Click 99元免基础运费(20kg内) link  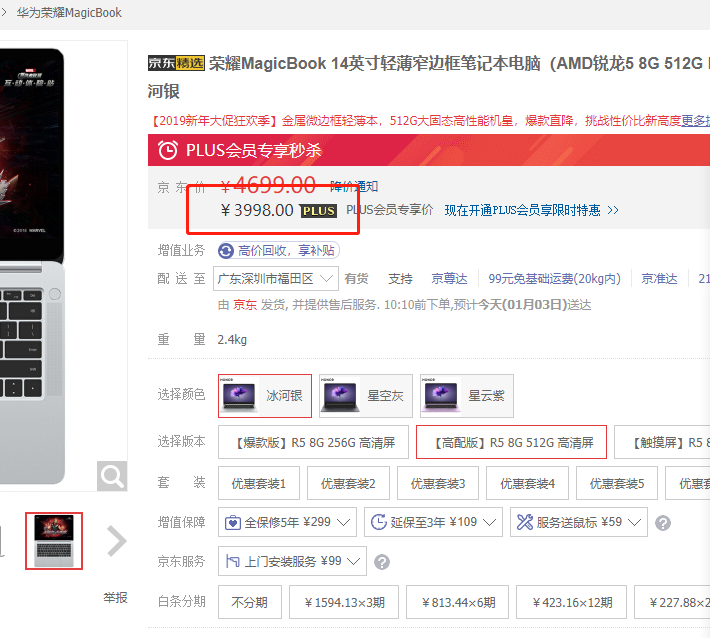pos(554,278)
